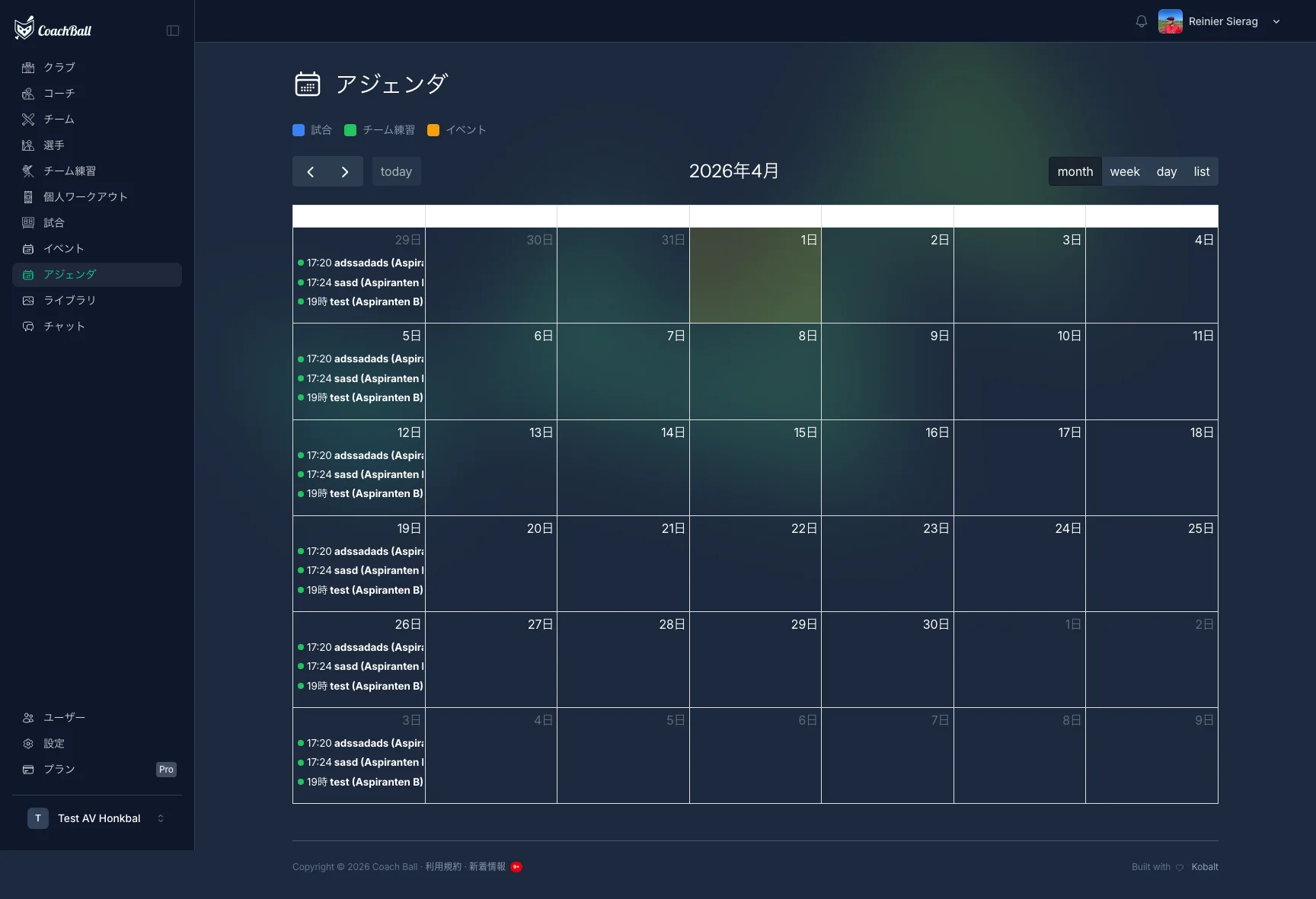Click the クラブ icon in the sidebar
Image resolution: width=1316 pixels, height=899 pixels.
coord(28,68)
